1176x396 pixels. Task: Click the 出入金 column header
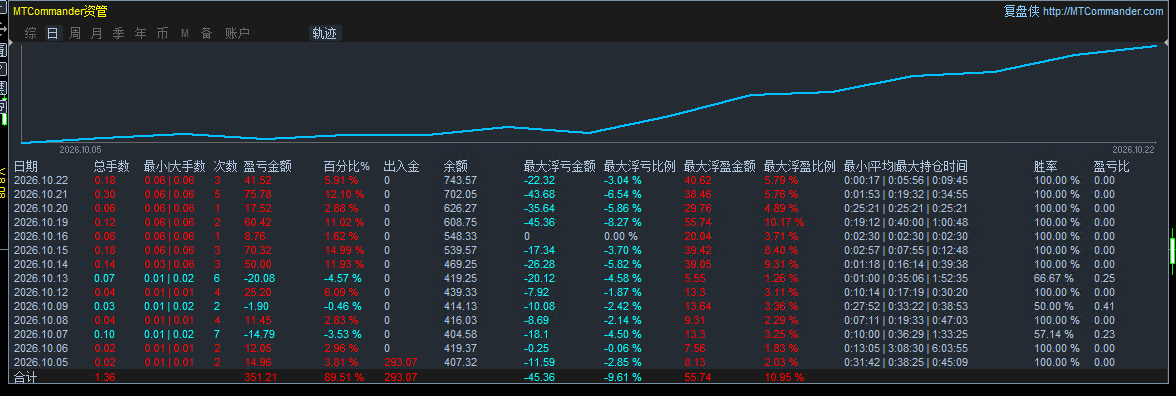pyautogui.click(x=401, y=166)
